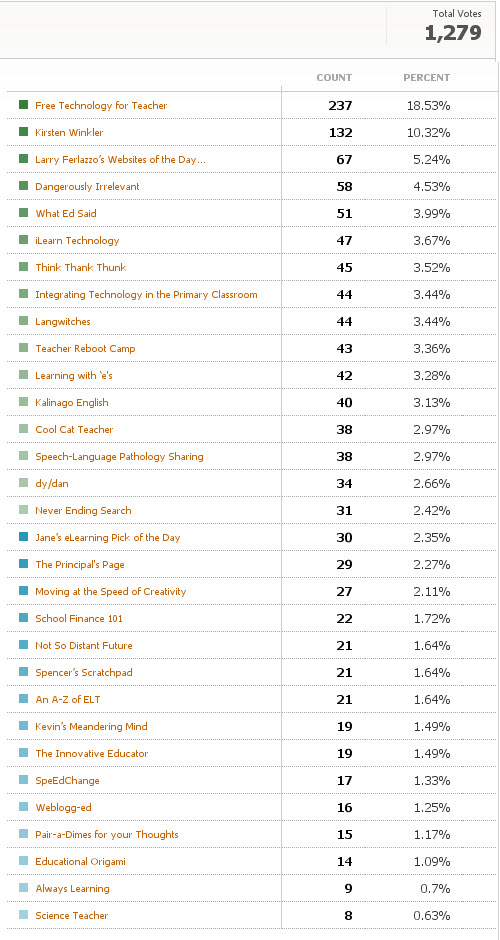
Task: Select the Think Thank Thunk link
Action: (81, 267)
